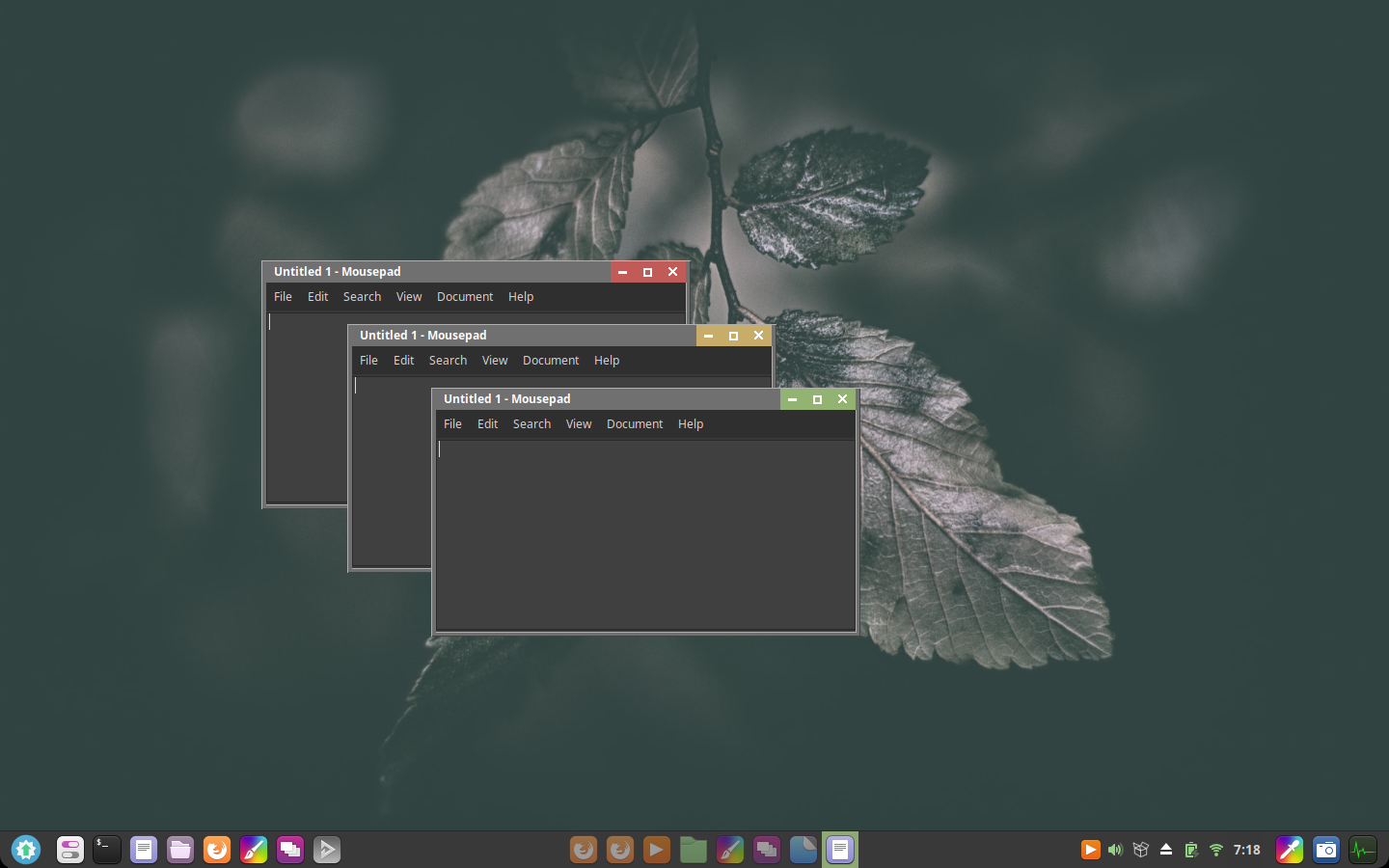Click the 7:18 clock in the panel
Screen dimensions: 1389x868
[x=1247, y=850]
